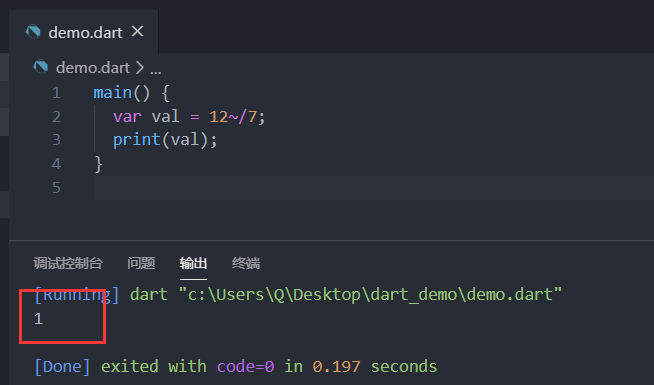
Task: Click the output result value 1
Action: 38,319
